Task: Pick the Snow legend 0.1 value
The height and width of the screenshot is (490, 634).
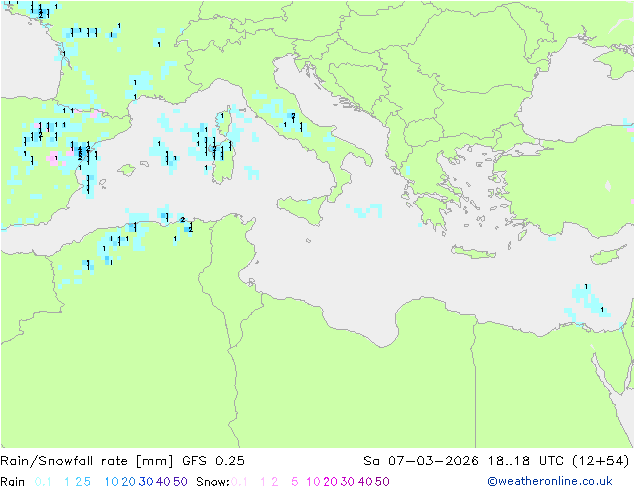Action: (x=239, y=482)
